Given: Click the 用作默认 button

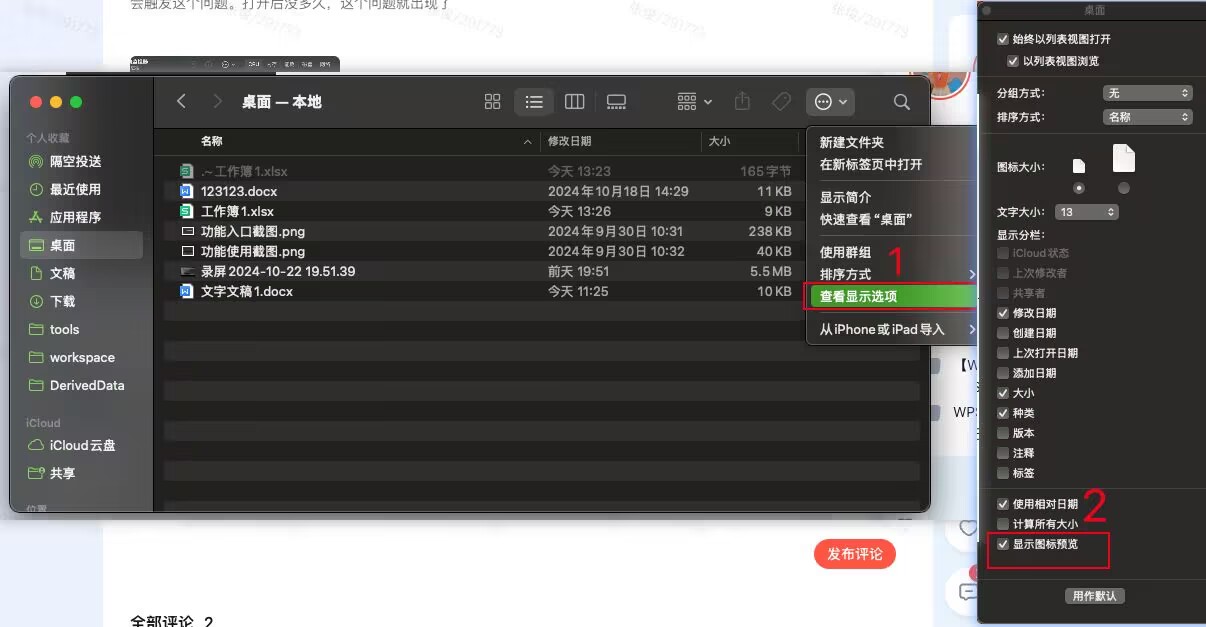Looking at the screenshot, I should pos(1094,596).
